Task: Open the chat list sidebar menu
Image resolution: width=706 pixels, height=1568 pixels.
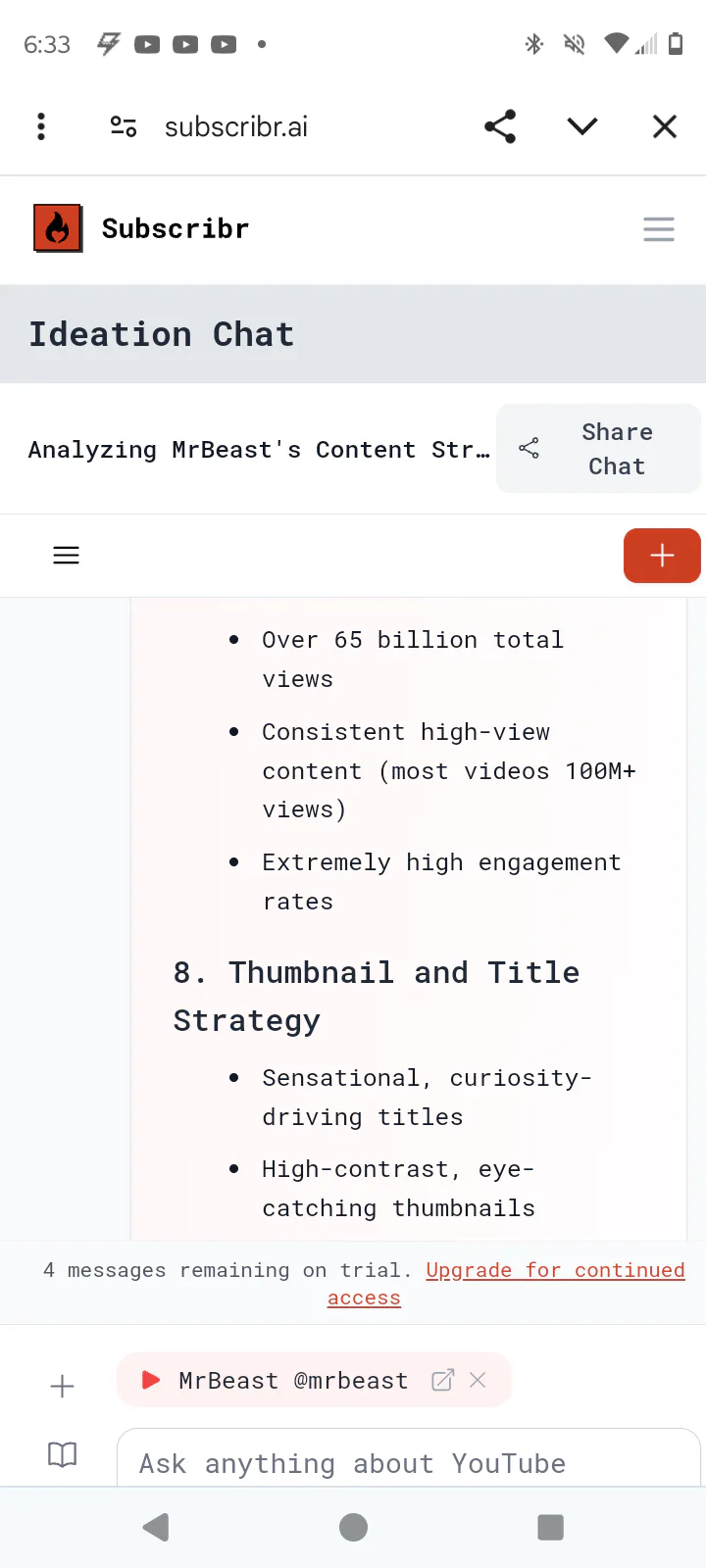Action: click(66, 556)
